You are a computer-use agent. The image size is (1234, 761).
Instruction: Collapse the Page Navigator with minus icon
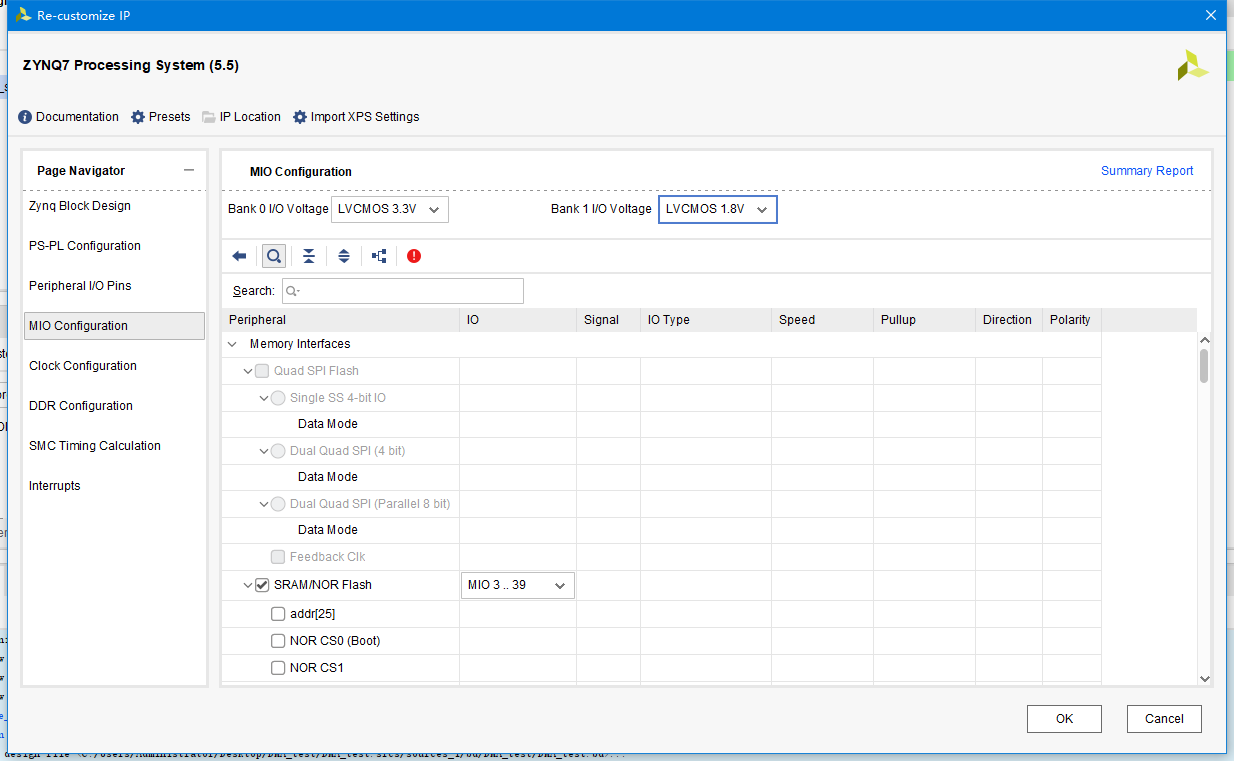[189, 171]
